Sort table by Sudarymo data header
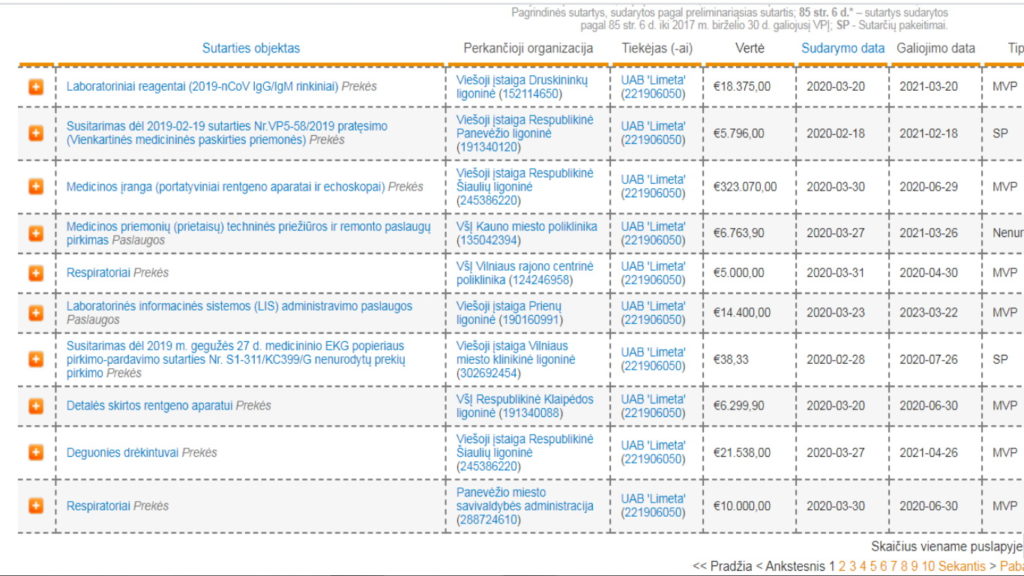Image resolution: width=1024 pixels, height=576 pixels. pyautogui.click(x=842, y=48)
